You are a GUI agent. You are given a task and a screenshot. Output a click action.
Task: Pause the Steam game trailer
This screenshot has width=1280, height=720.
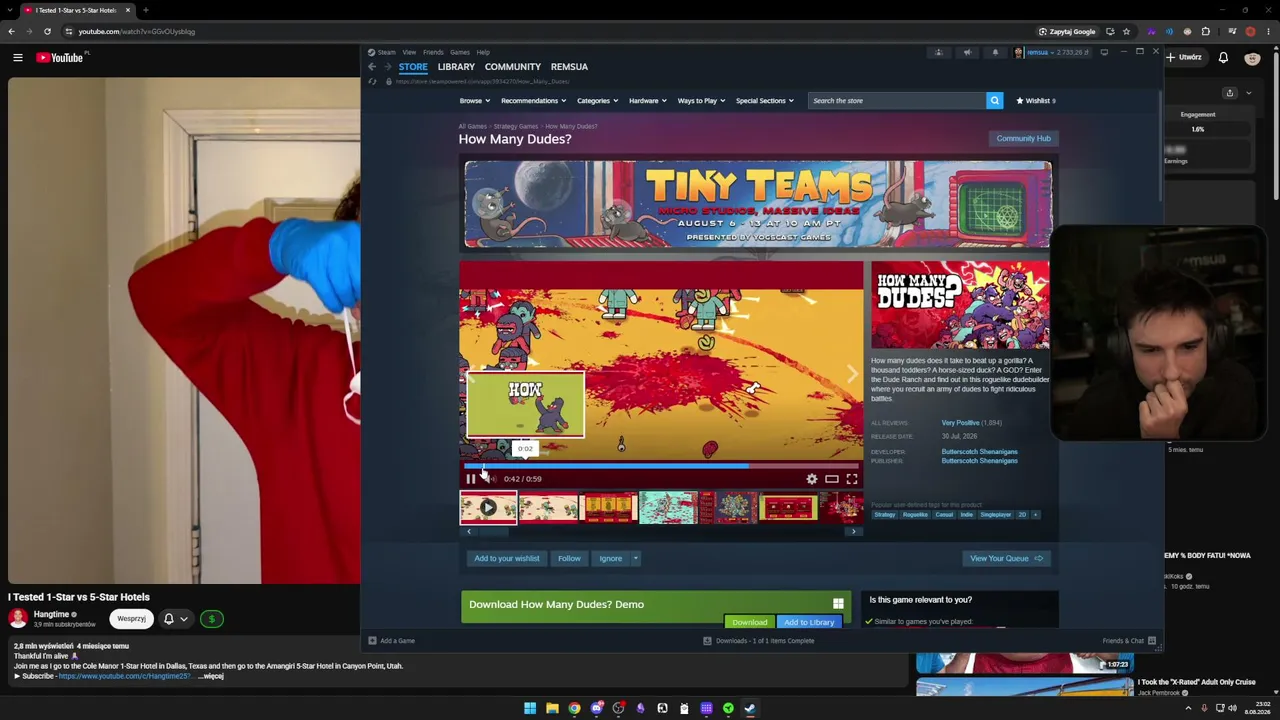tap(470, 479)
